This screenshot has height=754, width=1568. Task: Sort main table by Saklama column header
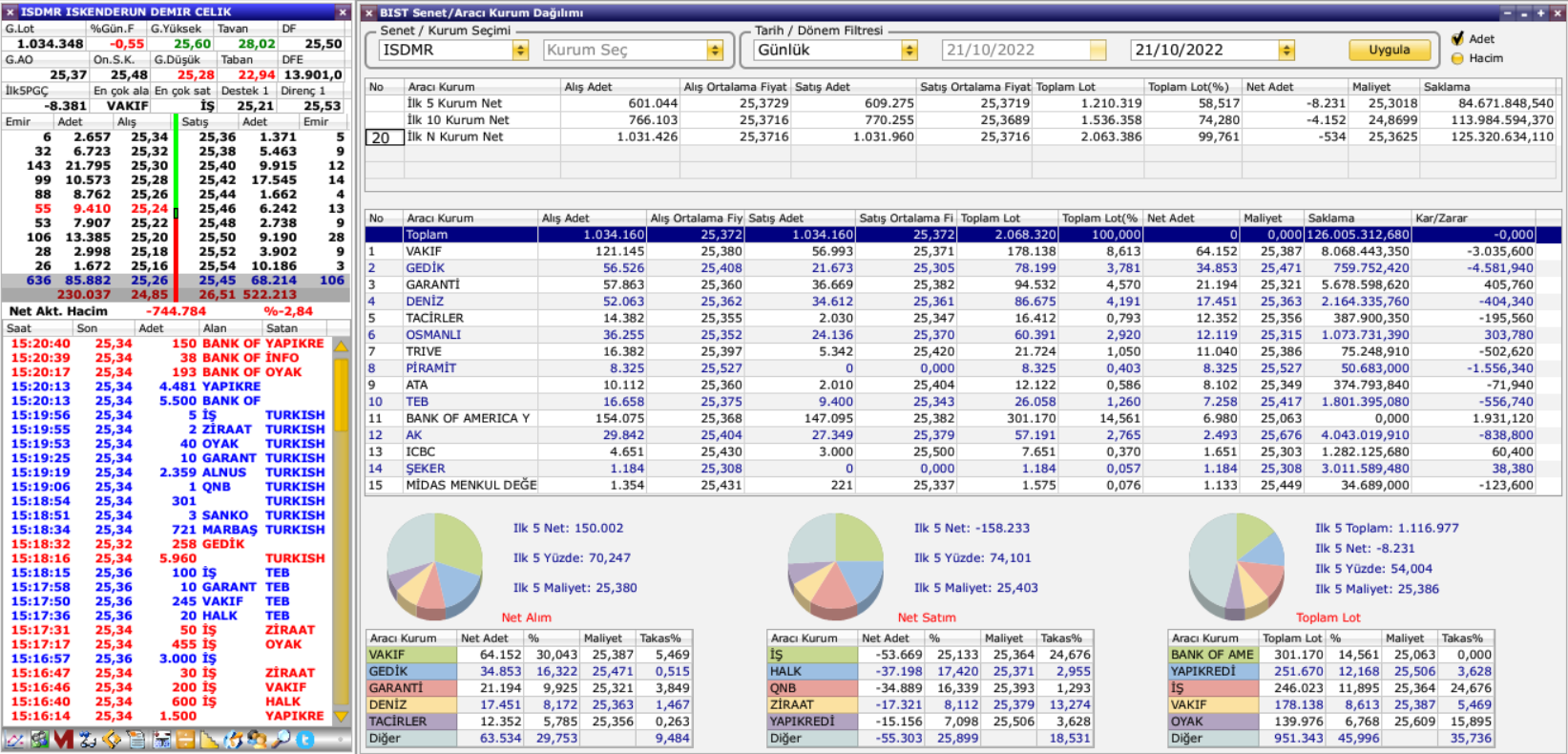pos(1357,218)
